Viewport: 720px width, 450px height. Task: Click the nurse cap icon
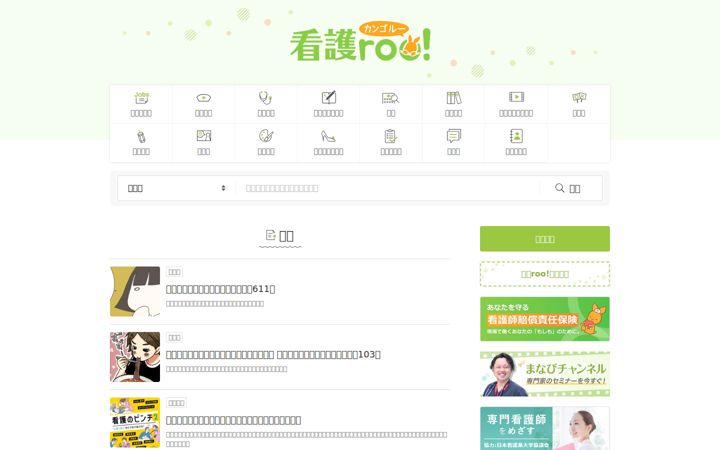tap(203, 98)
